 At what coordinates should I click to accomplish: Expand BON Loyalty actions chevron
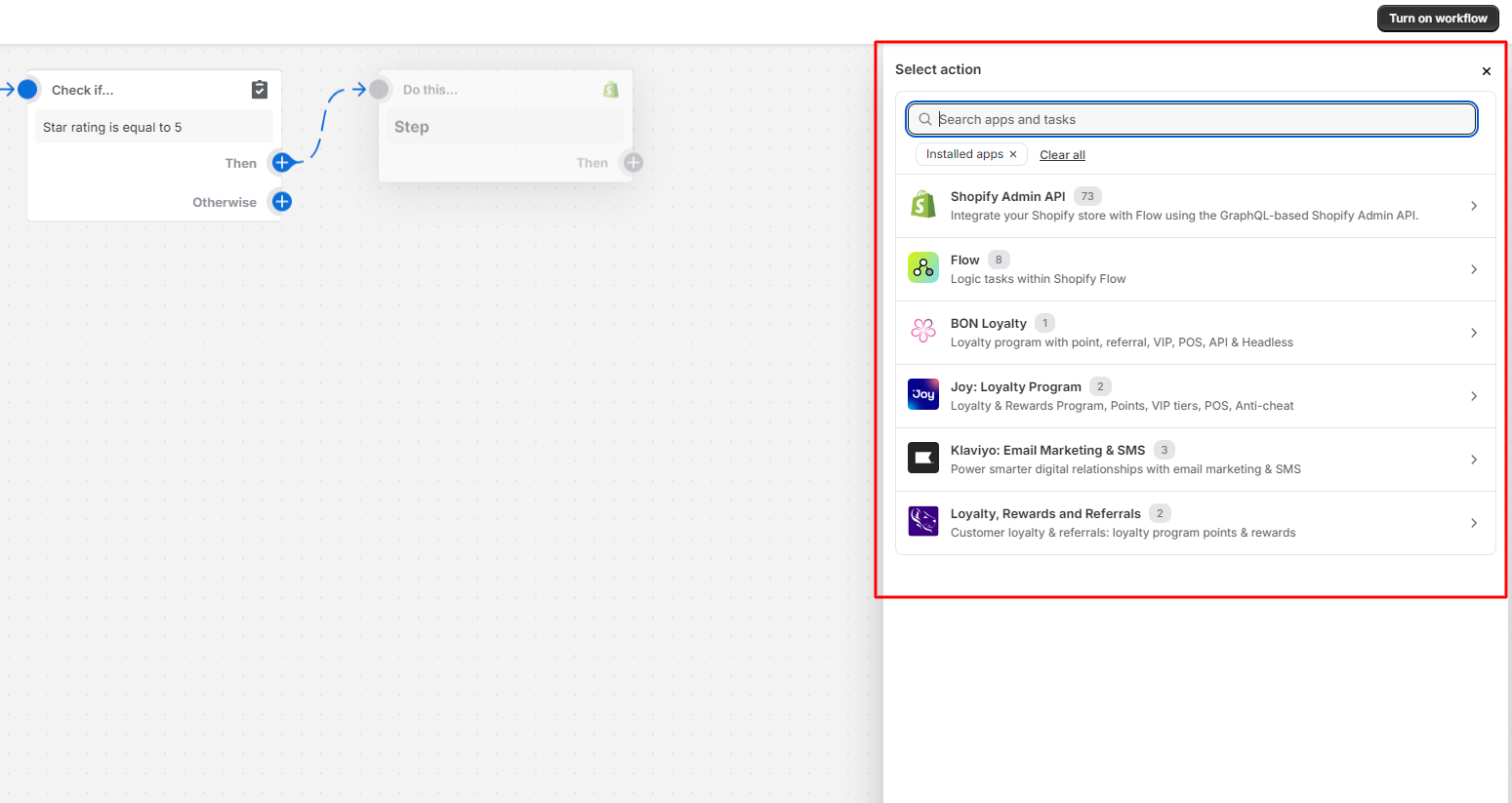click(1474, 333)
